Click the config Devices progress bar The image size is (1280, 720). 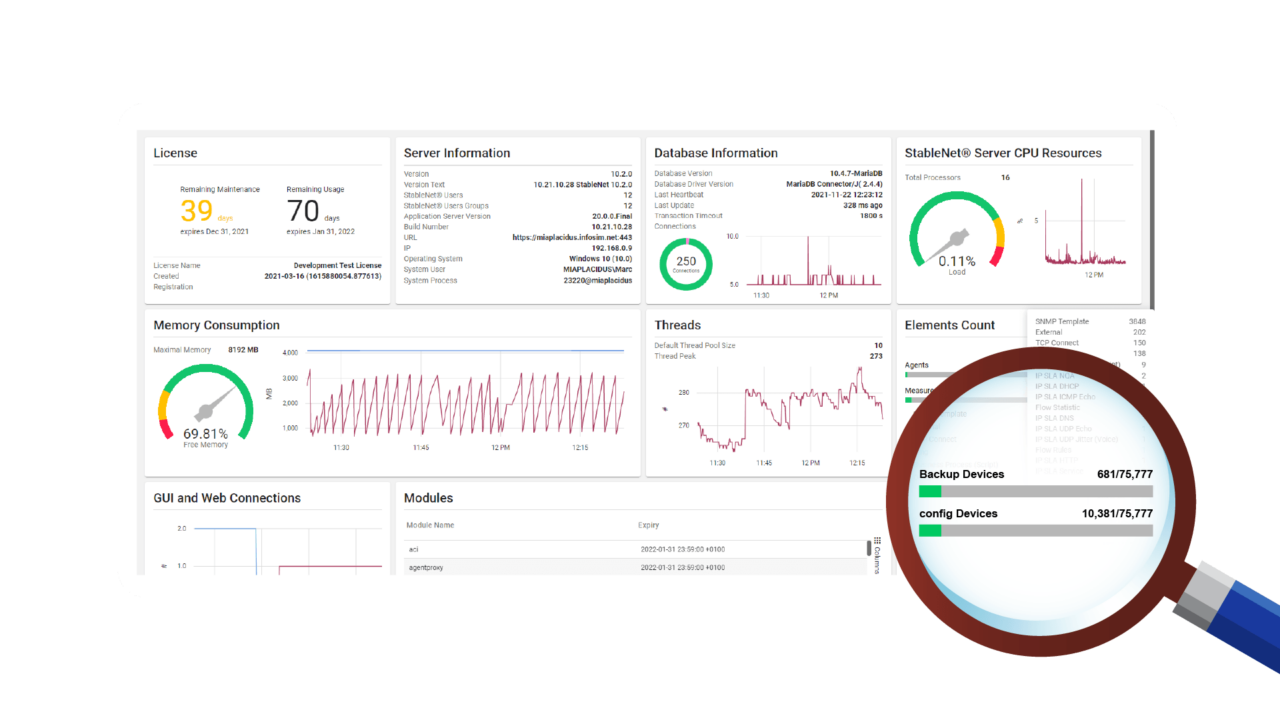(1035, 530)
